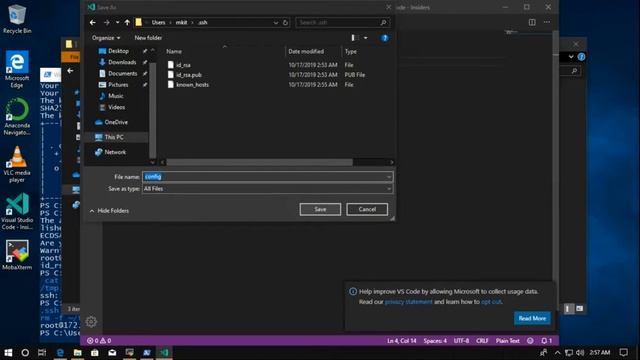Change Plain Text language mode
Image resolution: width=640 pixels, height=360 pixels.
tap(507, 341)
